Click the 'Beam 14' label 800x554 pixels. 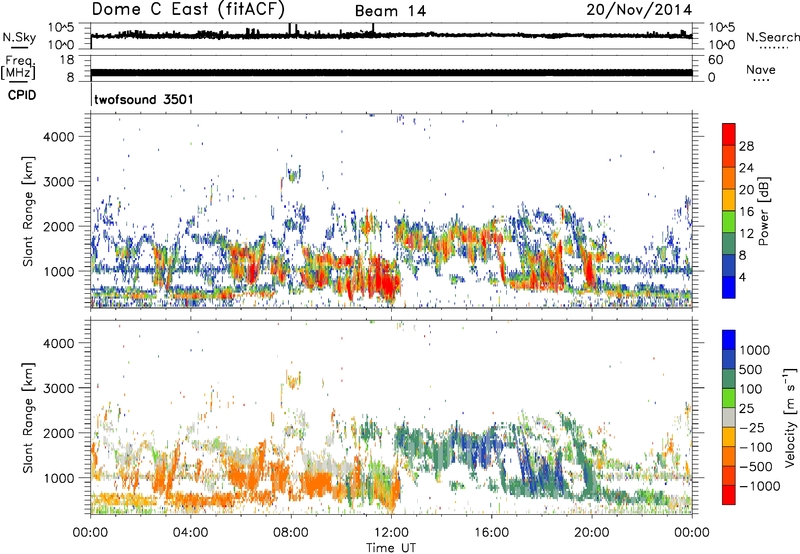[390, 11]
